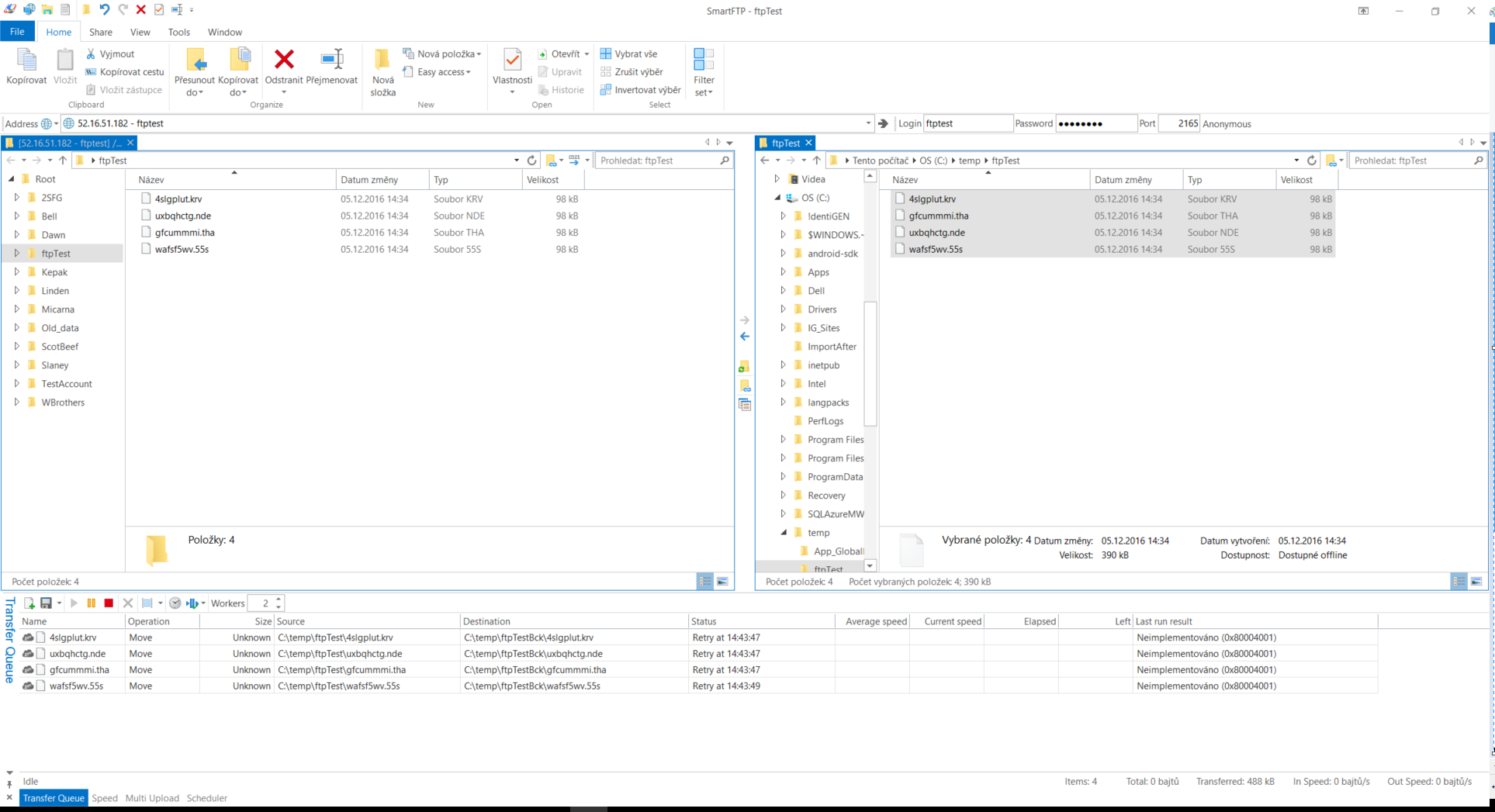Screen dimensions: 1495x812
Task: Click the new connection globe icon in quick access toolbar
Action: point(29,10)
